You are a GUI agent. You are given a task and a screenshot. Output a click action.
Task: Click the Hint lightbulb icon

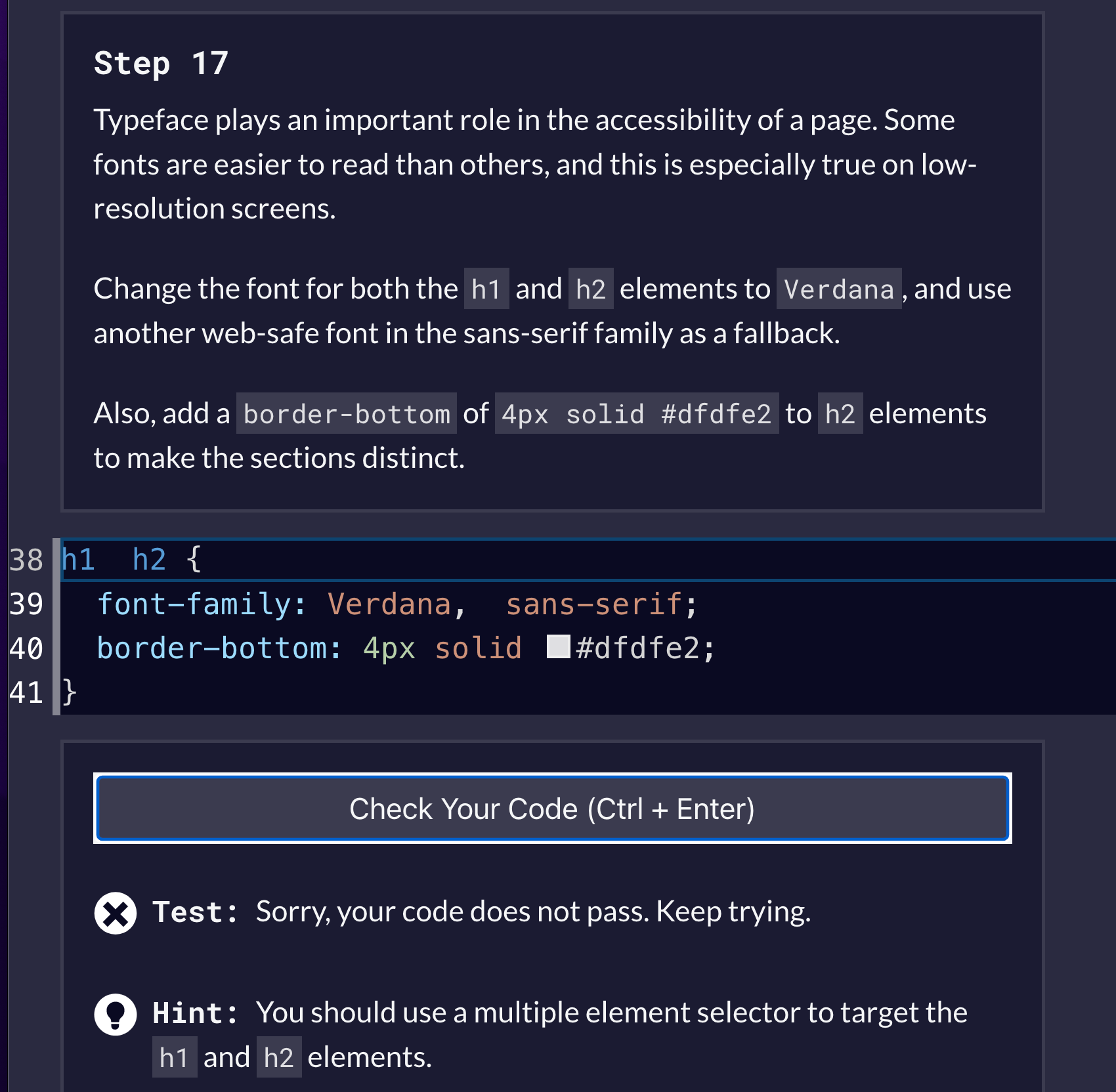pos(116,1013)
